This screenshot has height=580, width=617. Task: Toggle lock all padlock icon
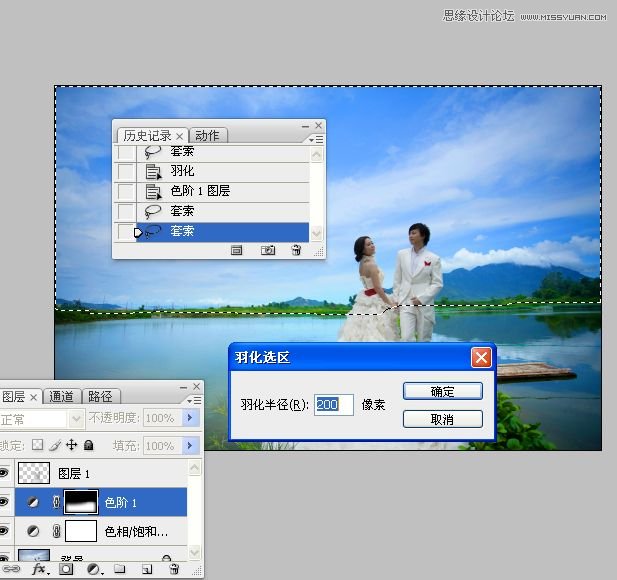(89, 445)
